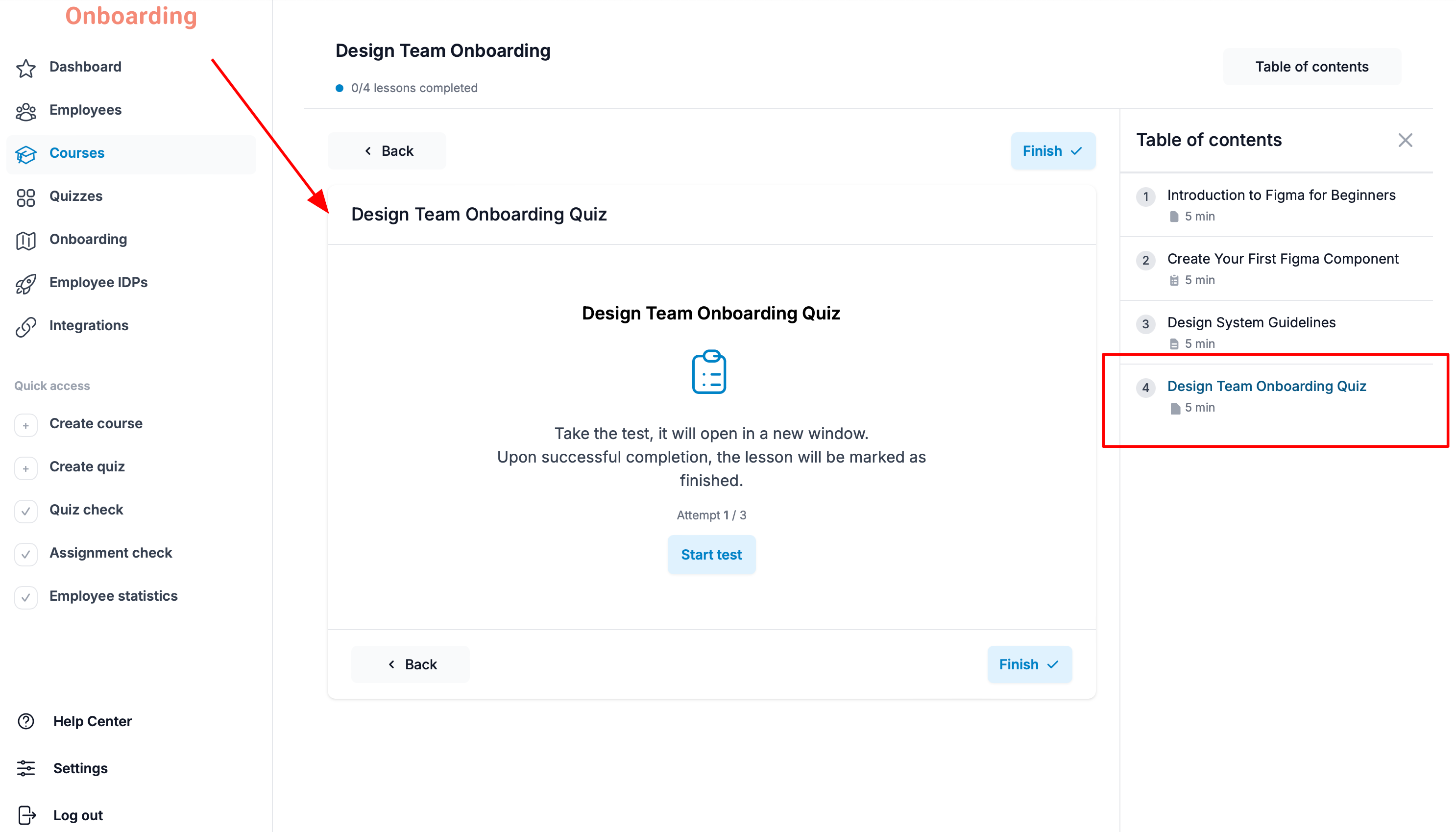Close the Table of contents panel

click(x=1405, y=140)
